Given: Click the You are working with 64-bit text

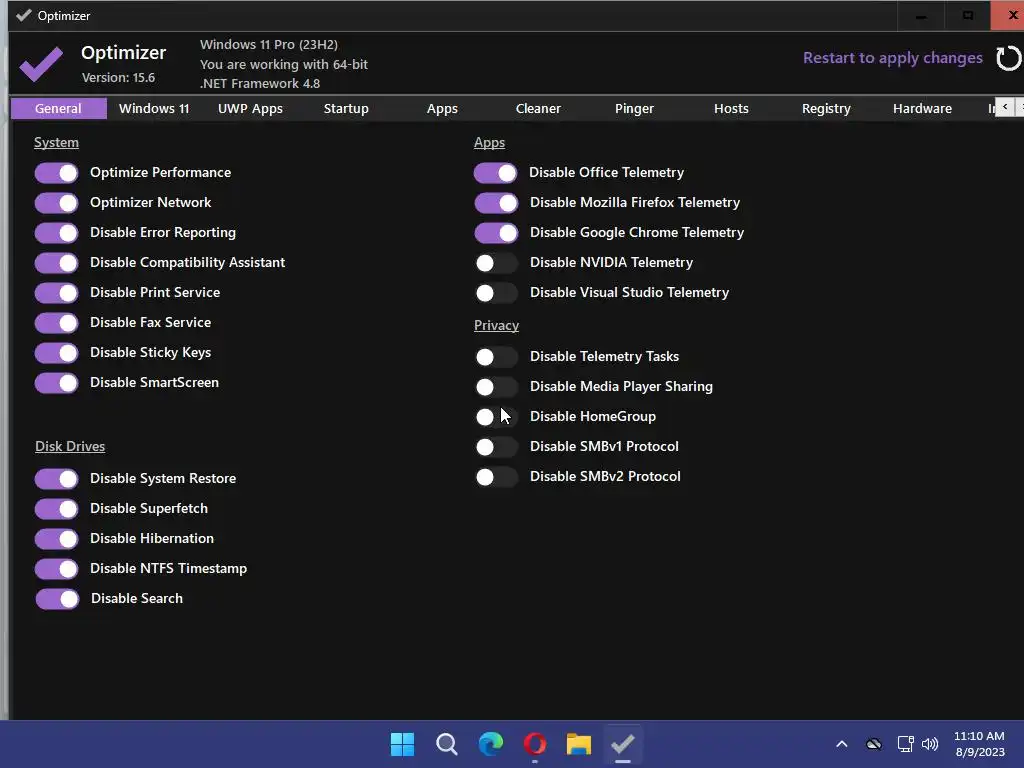Looking at the screenshot, I should [283, 64].
